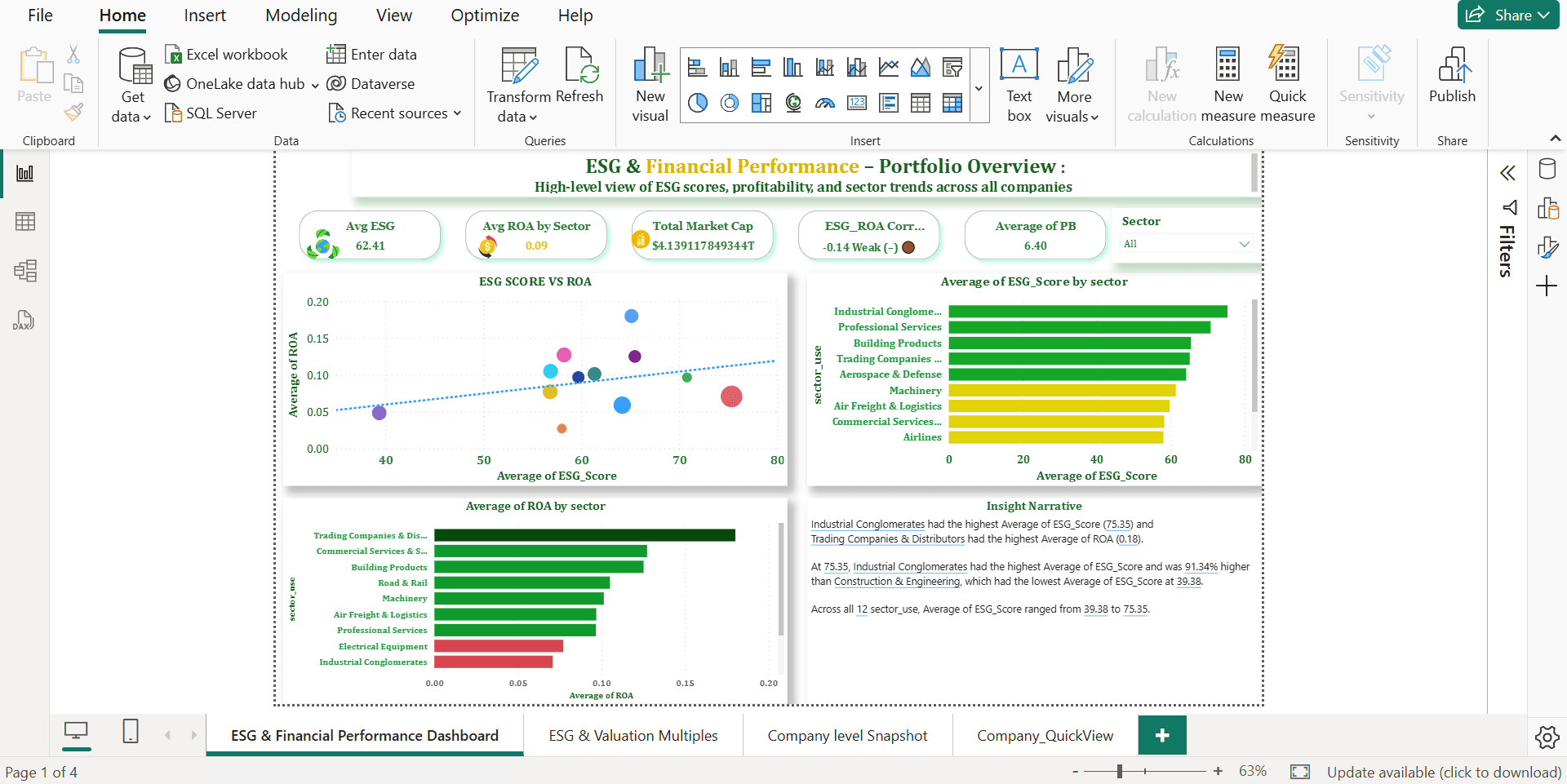Switch to the Insert ribbon tab

(205, 16)
